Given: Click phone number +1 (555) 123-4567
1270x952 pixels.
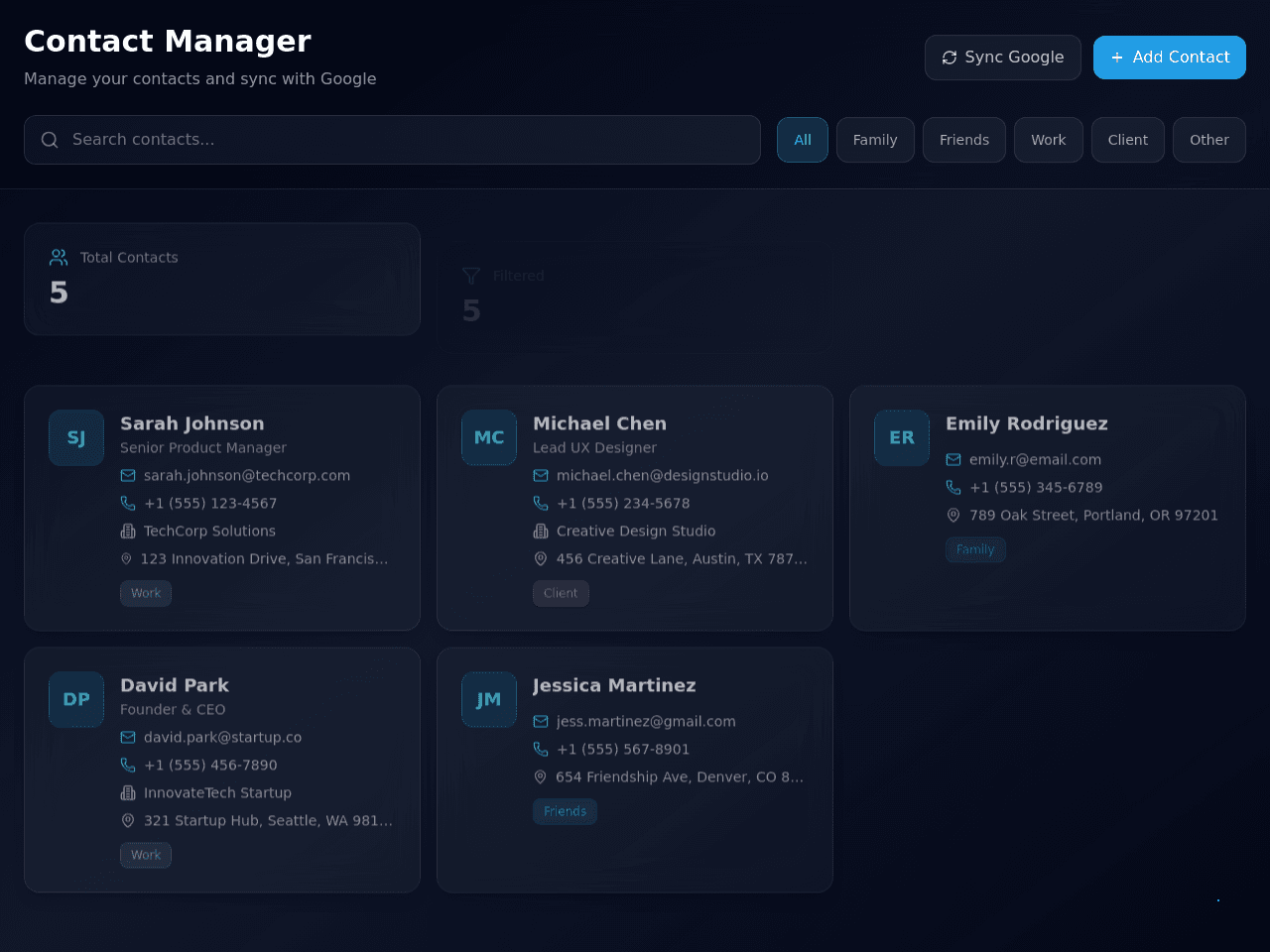Looking at the screenshot, I should click(210, 504).
